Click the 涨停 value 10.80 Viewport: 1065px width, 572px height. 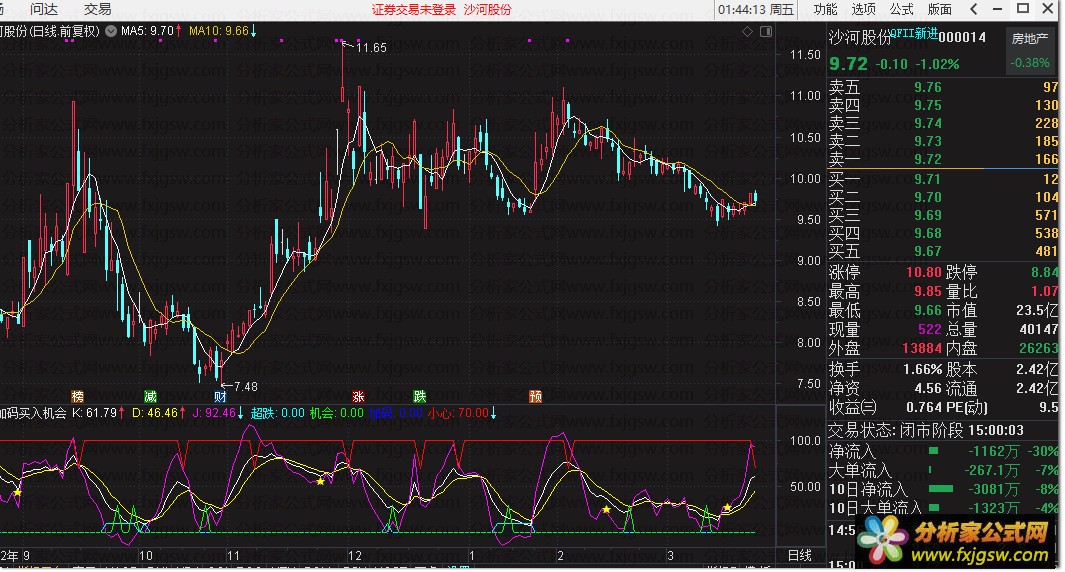click(924, 273)
